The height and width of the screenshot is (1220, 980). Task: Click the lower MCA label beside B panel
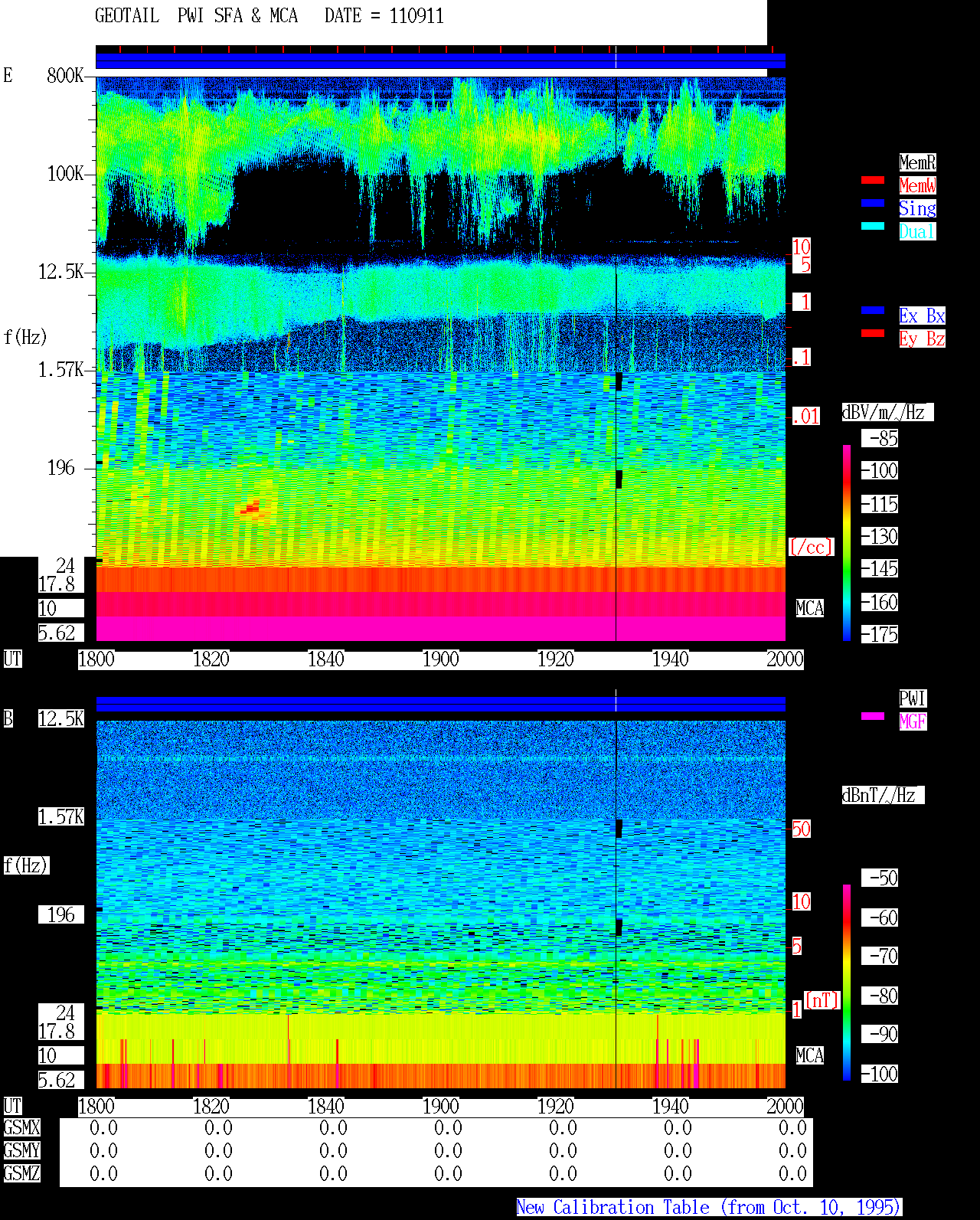coord(810,1056)
